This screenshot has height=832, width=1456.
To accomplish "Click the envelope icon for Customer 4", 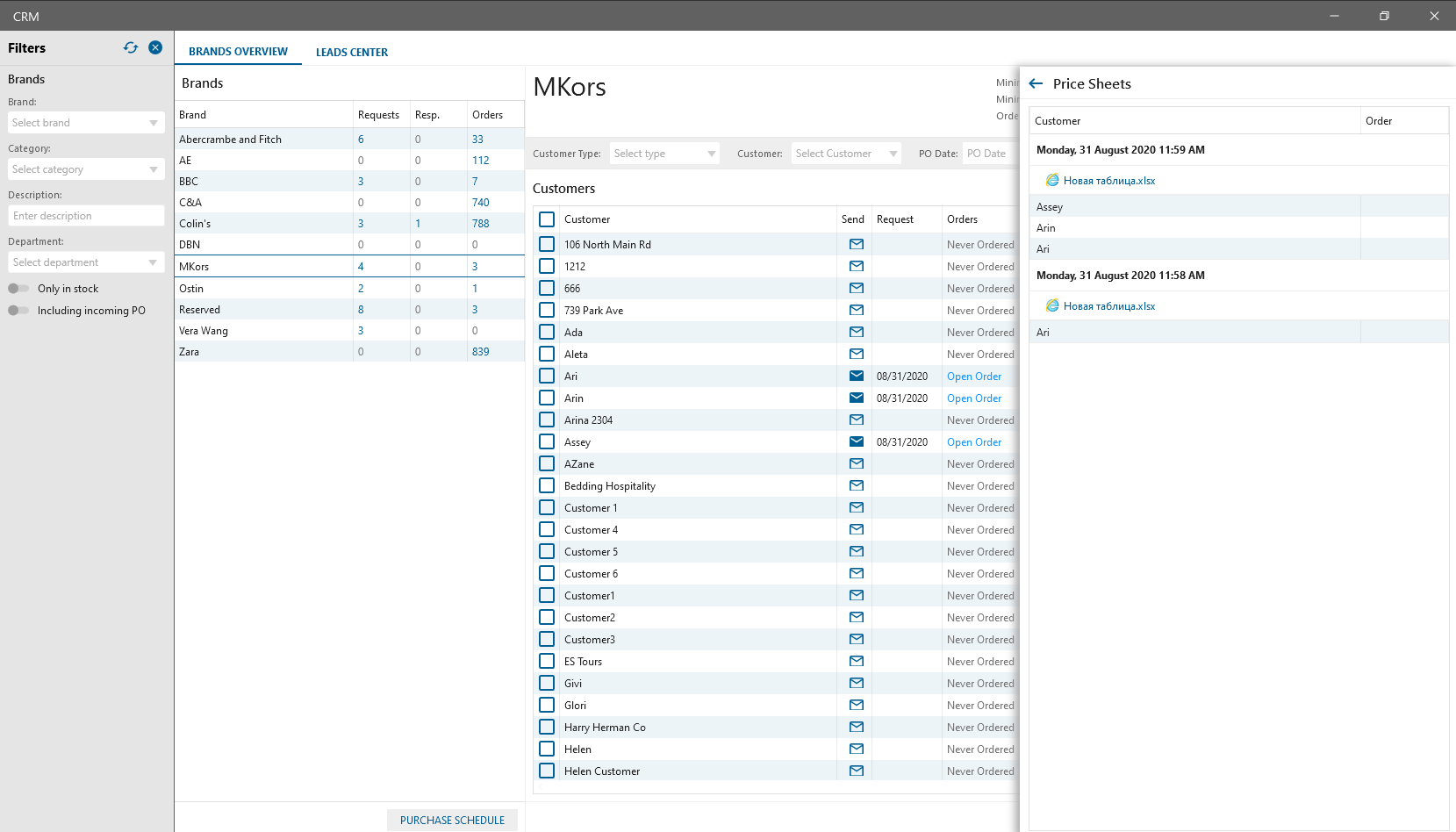I will coord(857,529).
